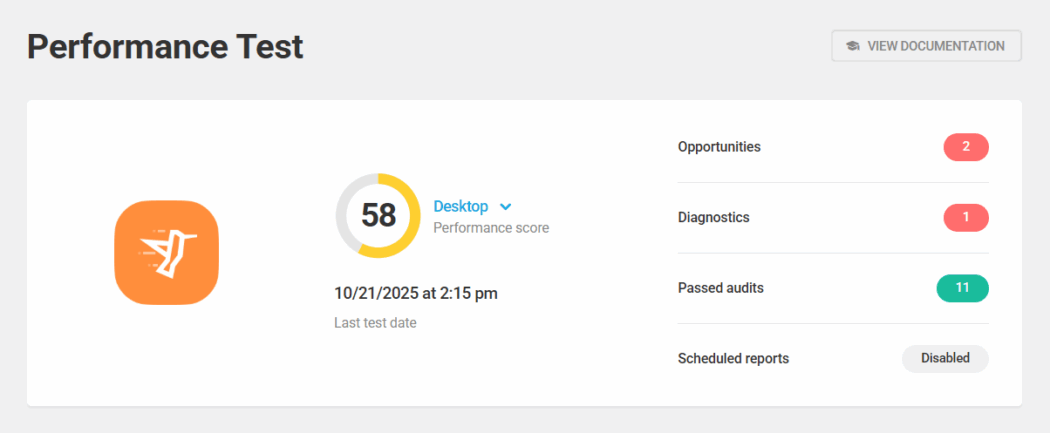Click the Performance score caption text
The image size is (1050, 433).
491,228
